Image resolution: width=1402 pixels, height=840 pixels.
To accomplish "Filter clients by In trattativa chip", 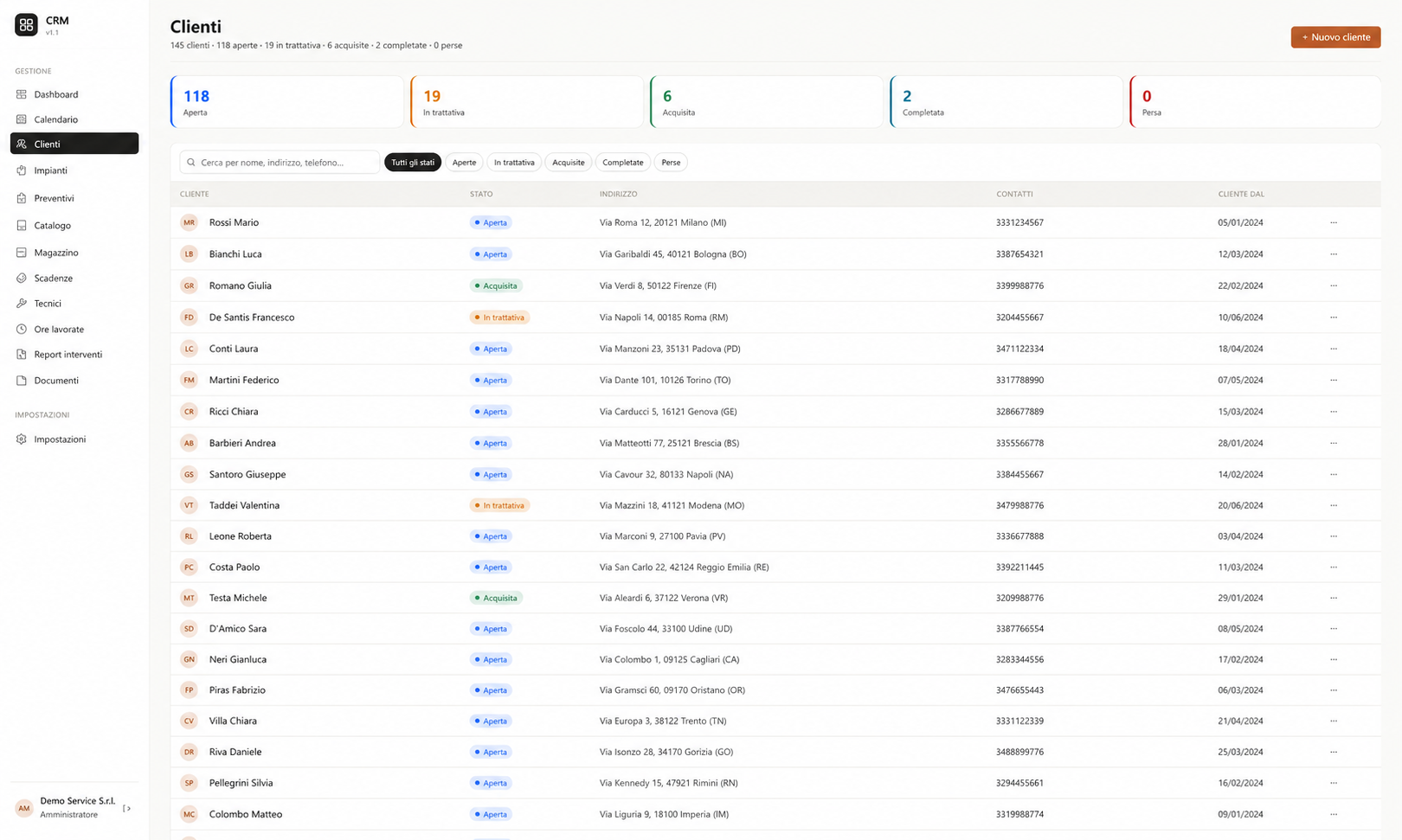I will click(514, 163).
